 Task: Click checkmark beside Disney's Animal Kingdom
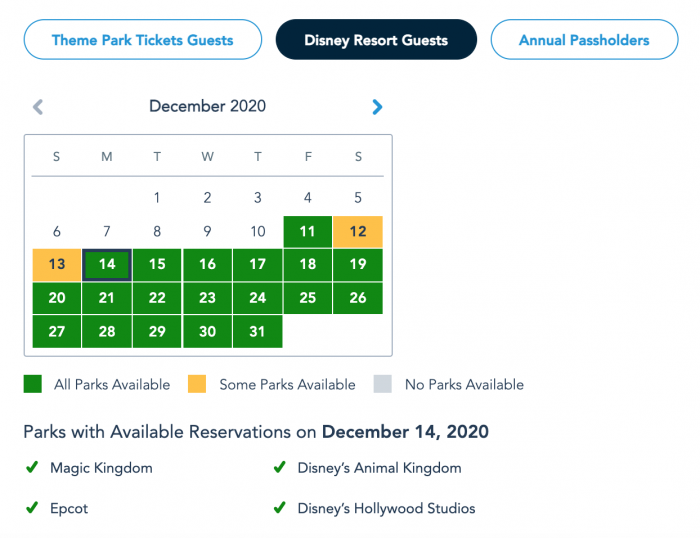click(x=280, y=467)
